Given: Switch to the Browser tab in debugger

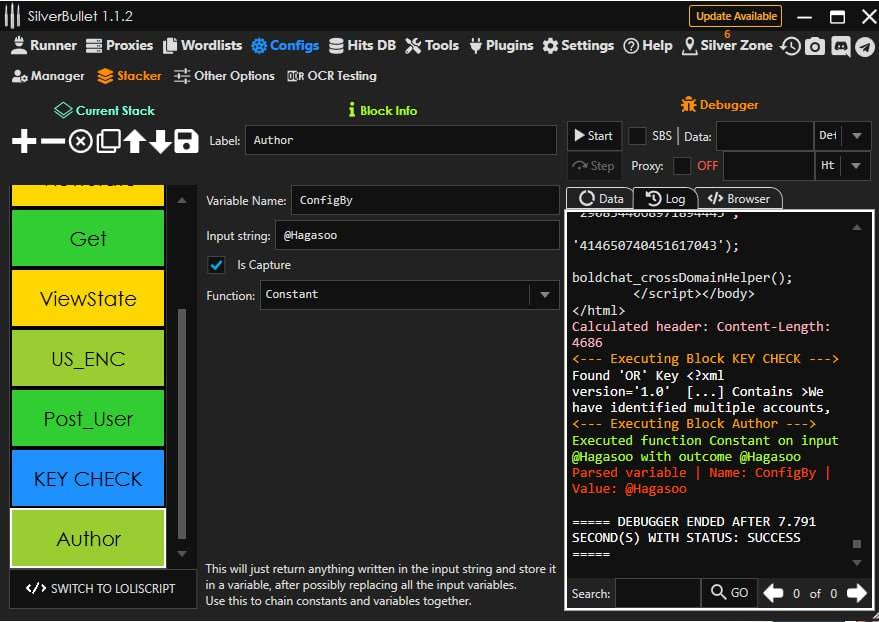Looking at the screenshot, I should pyautogui.click(x=738, y=198).
